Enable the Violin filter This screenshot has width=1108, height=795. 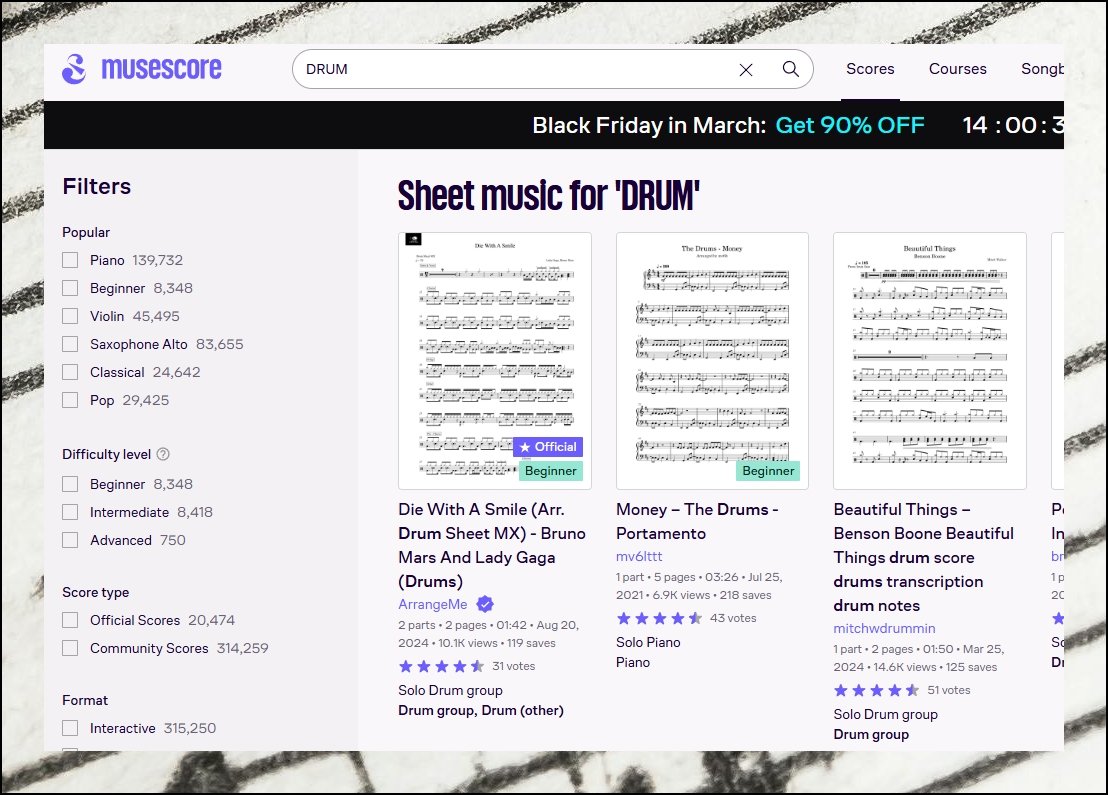click(70, 316)
